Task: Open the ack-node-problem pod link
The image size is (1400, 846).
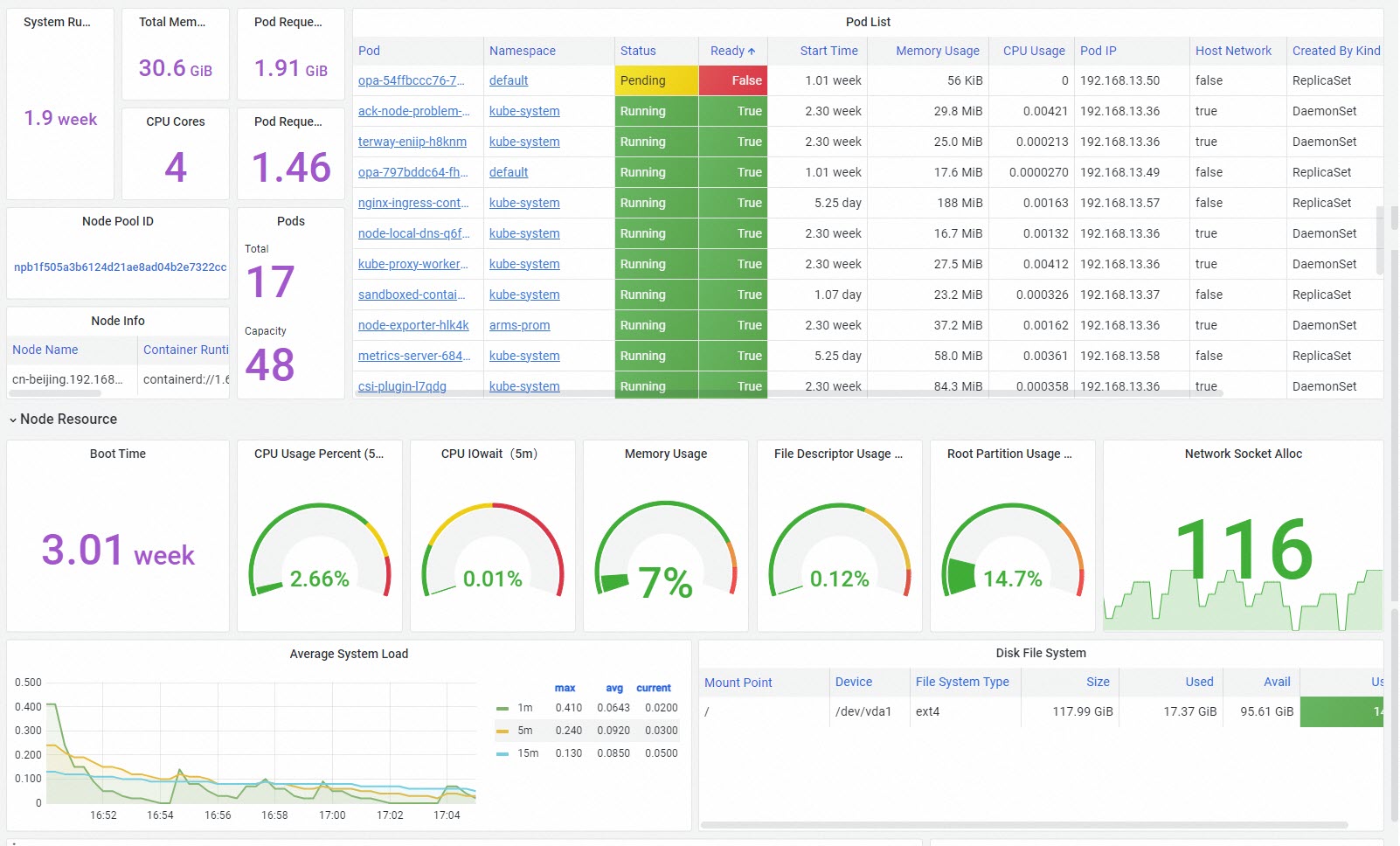Action: (413, 111)
